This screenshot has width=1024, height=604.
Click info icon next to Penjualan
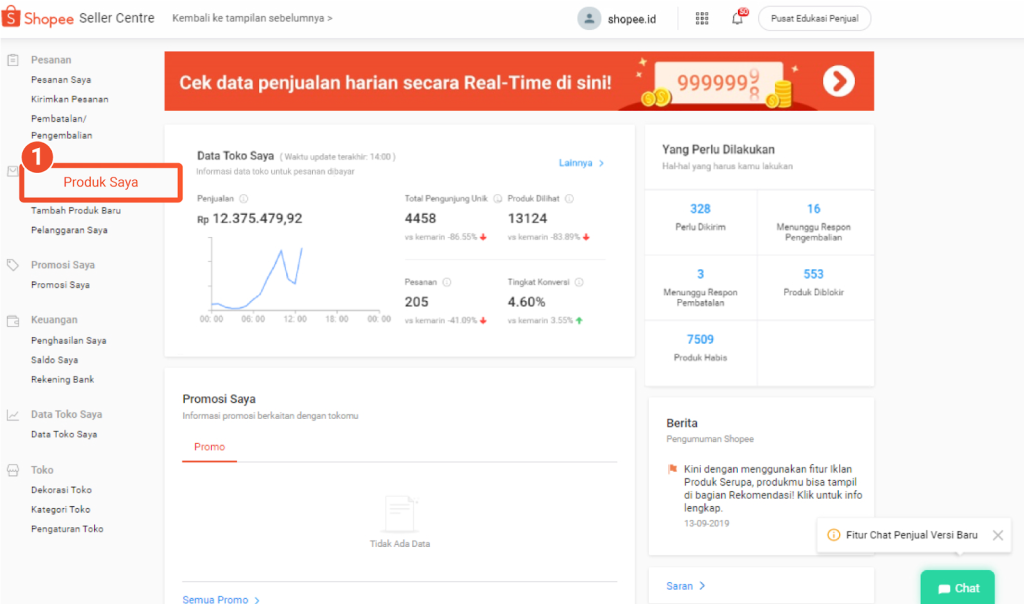pos(244,199)
